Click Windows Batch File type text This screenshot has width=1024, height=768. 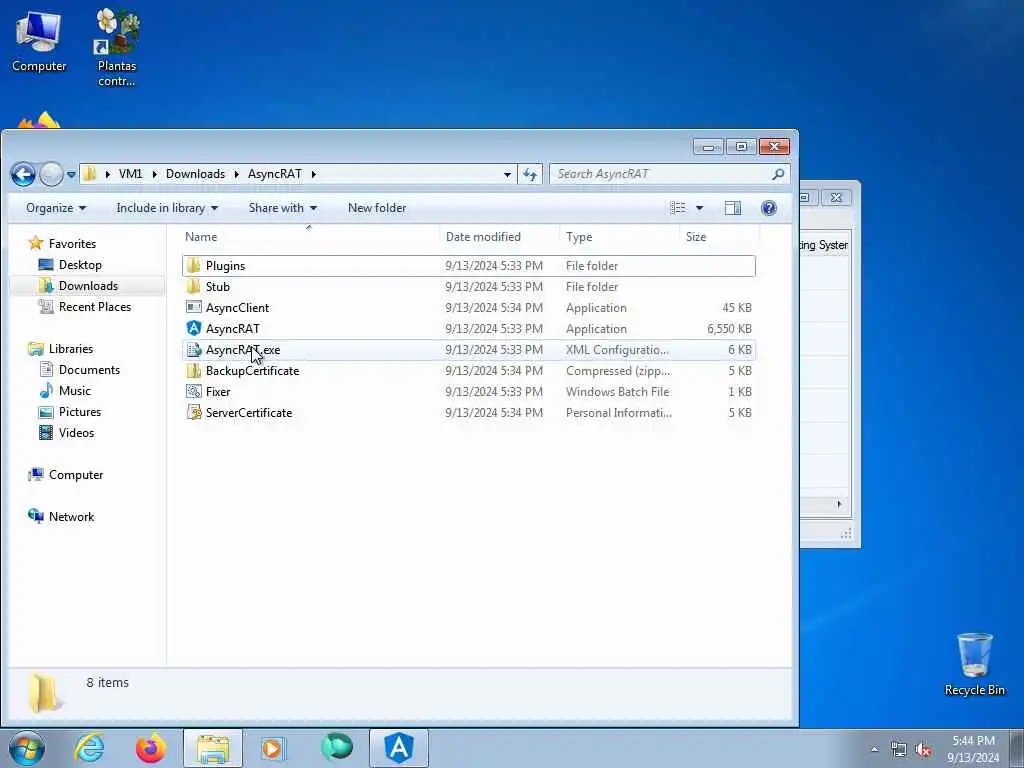point(617,391)
